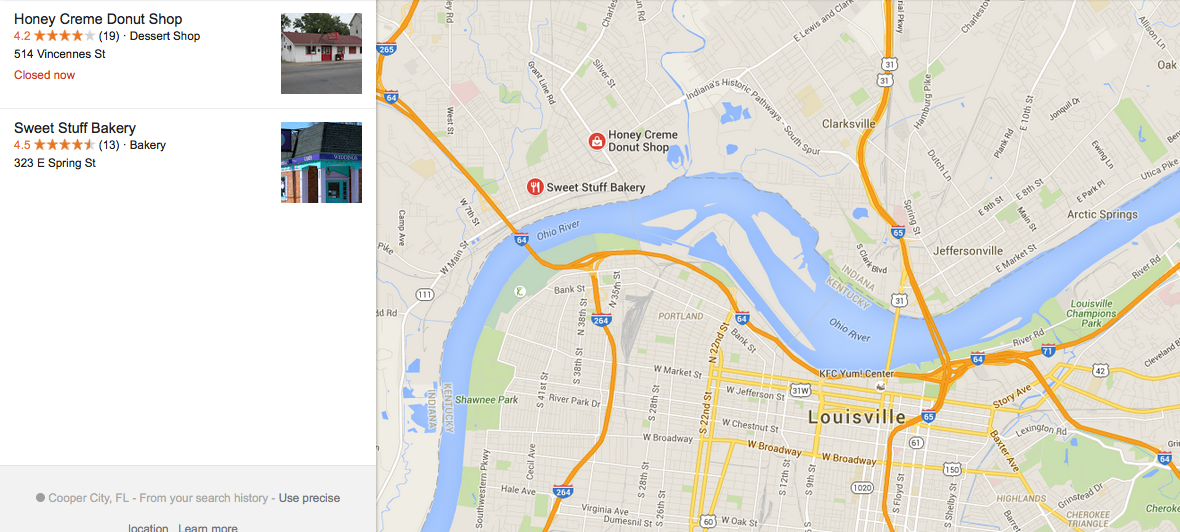Click the US 31W route shield
This screenshot has width=1180, height=532.
800,390
